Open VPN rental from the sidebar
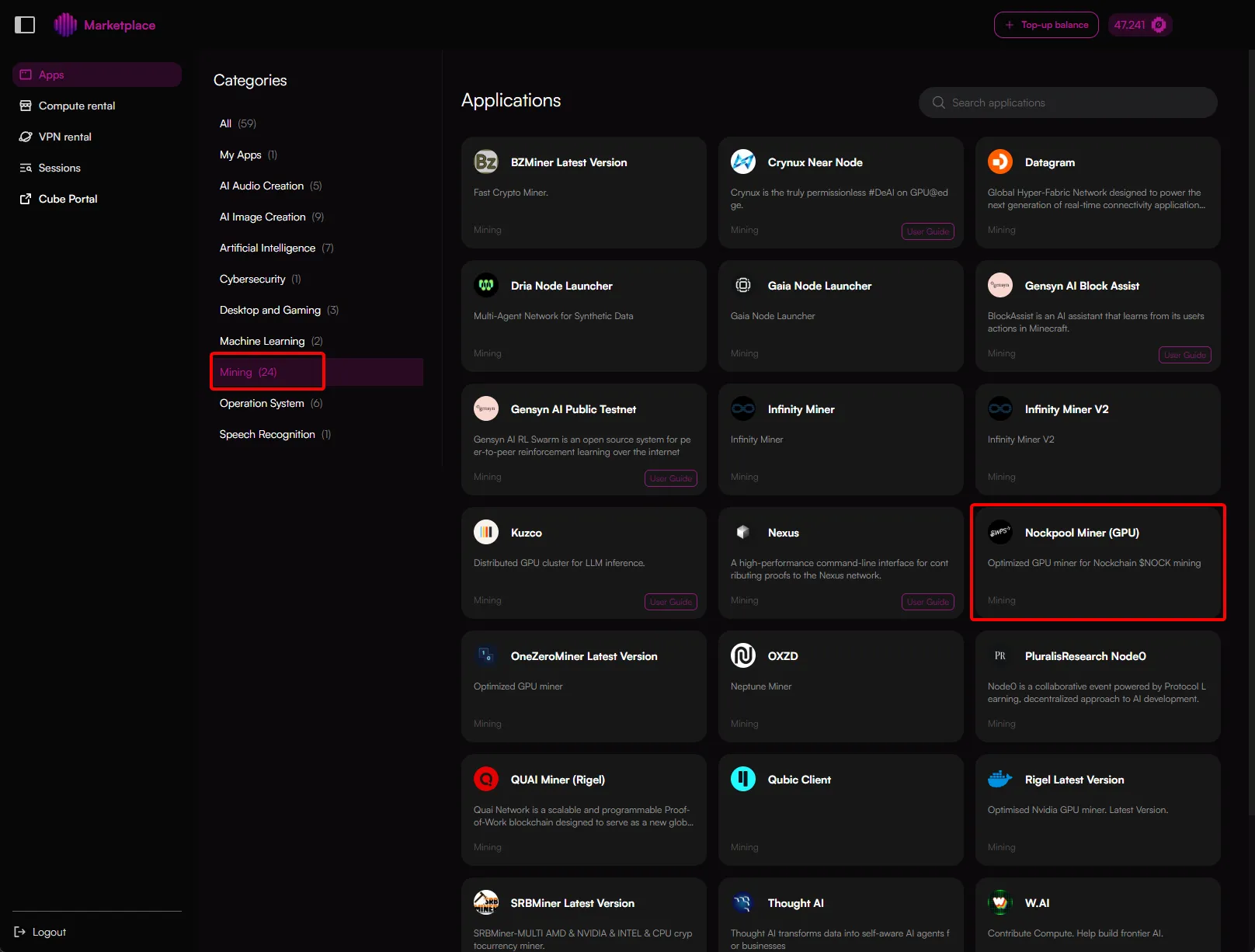1255x952 pixels. [97, 137]
